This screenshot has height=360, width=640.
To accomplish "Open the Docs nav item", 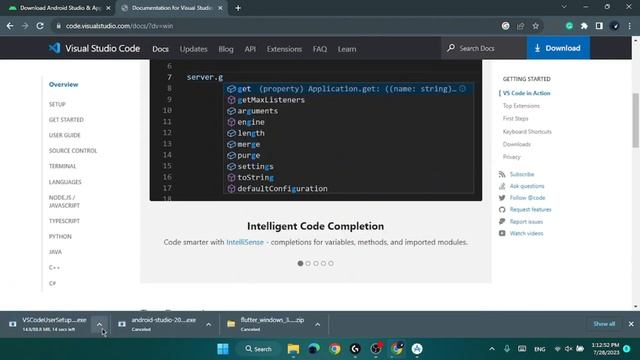I will pyautogui.click(x=160, y=49).
